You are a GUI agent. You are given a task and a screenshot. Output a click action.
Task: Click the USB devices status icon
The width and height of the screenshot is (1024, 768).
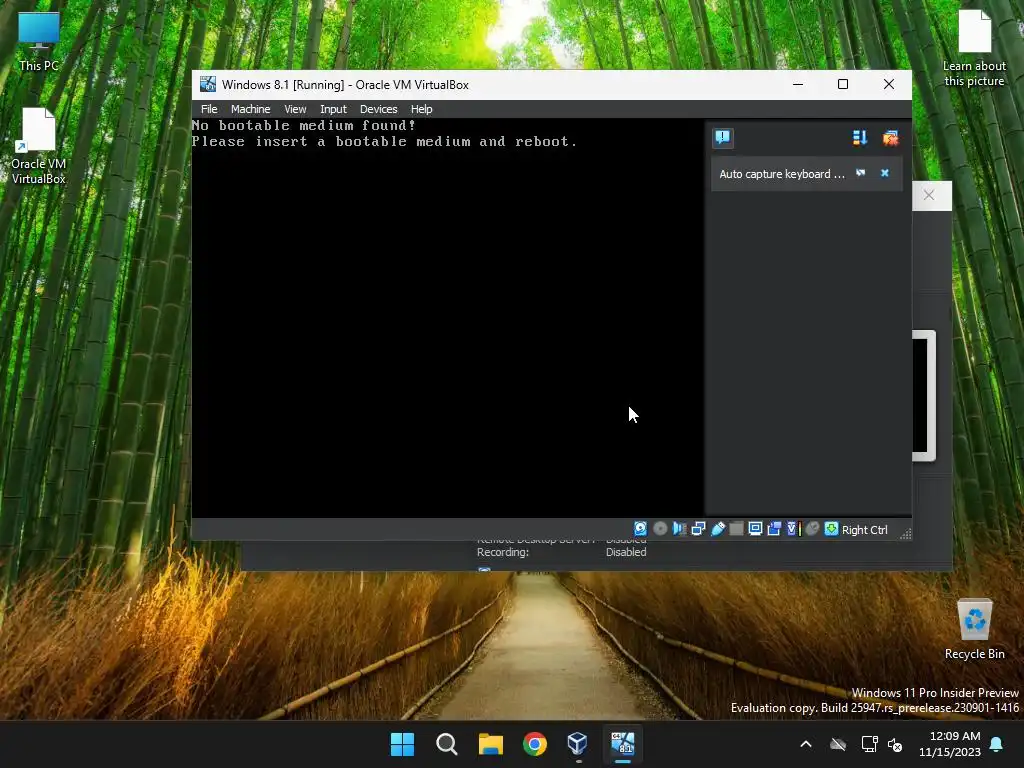click(717, 529)
